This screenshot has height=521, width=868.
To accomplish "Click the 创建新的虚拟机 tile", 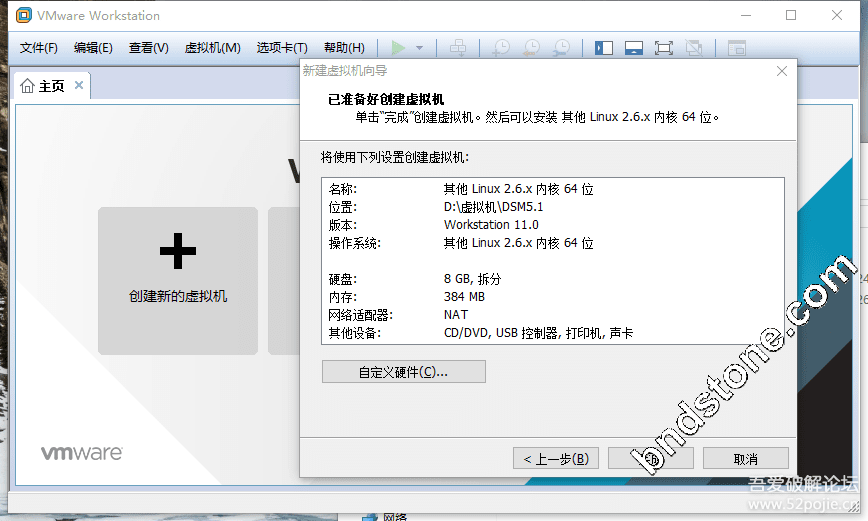I will coord(178,281).
